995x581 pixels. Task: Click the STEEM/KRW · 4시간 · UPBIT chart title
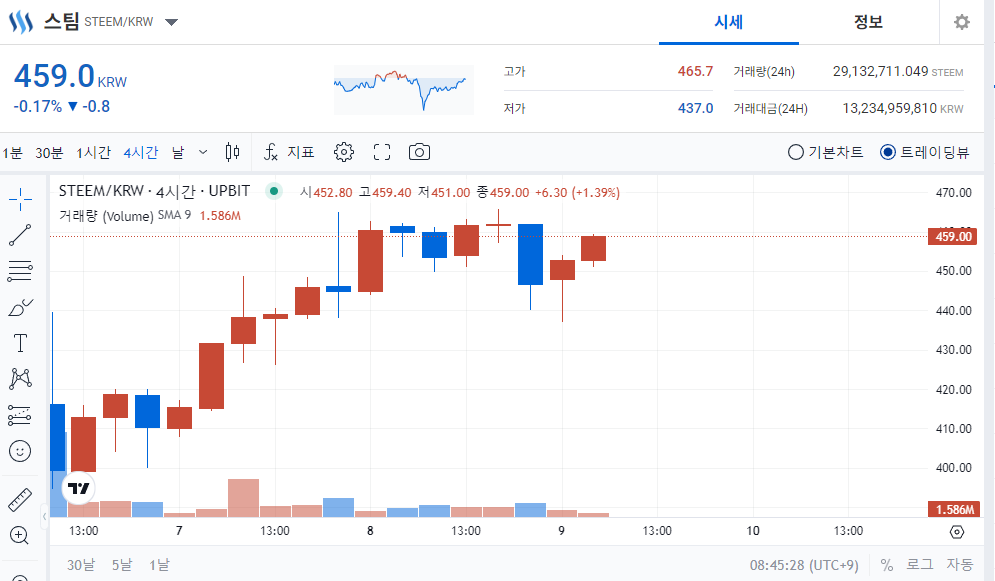tap(154, 191)
